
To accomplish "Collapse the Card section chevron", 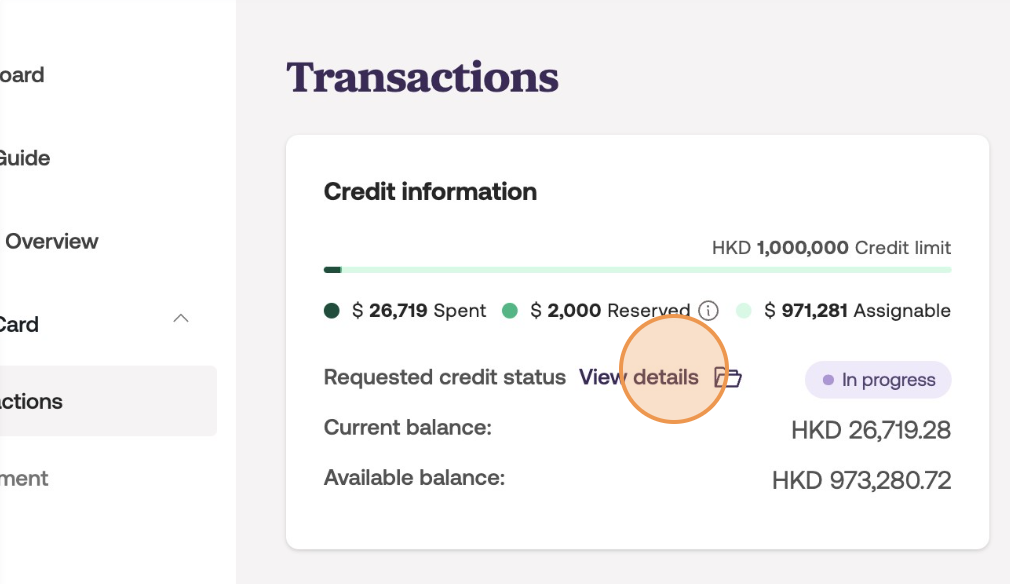I will (x=181, y=319).
